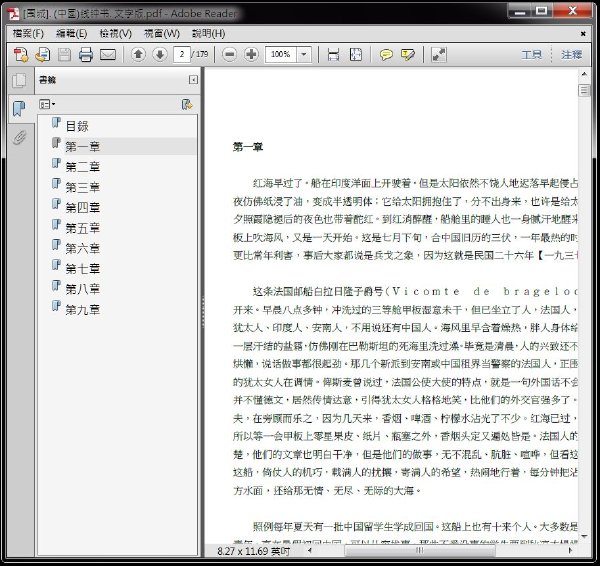Jump to 第三章 bookmark
This screenshot has height=566, width=600.
[83, 187]
